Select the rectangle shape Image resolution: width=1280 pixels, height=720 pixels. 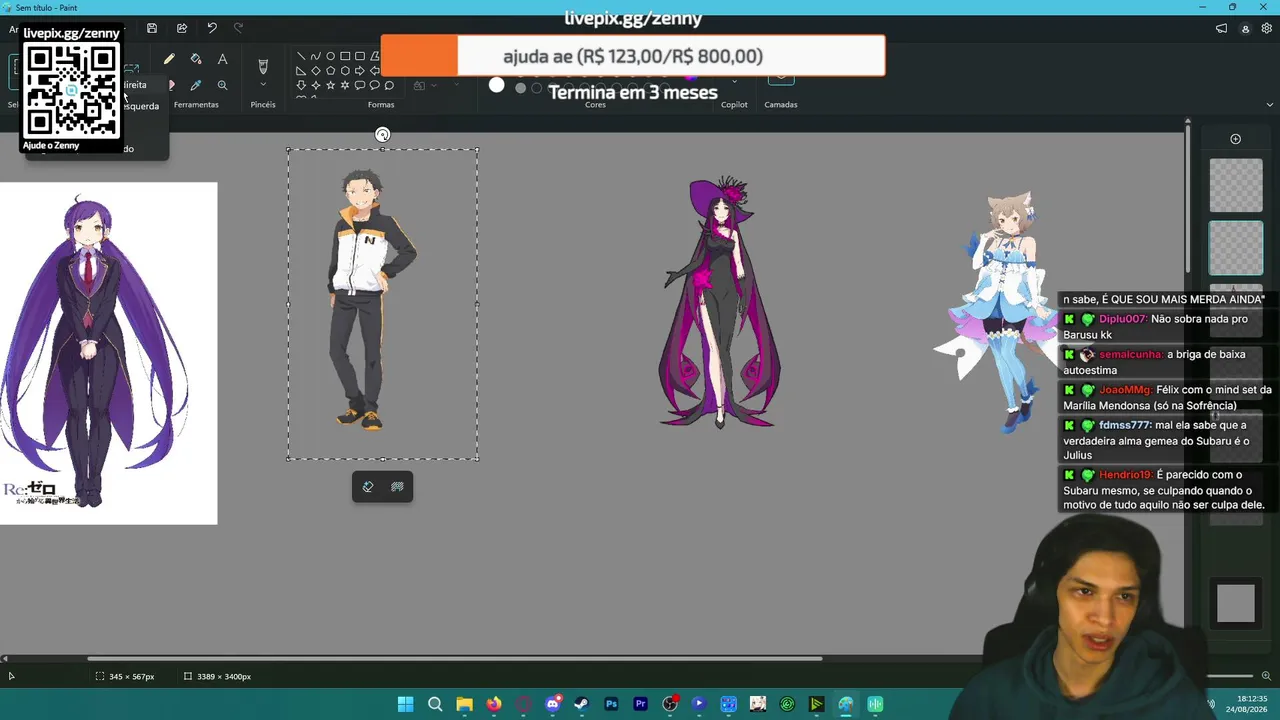click(345, 56)
